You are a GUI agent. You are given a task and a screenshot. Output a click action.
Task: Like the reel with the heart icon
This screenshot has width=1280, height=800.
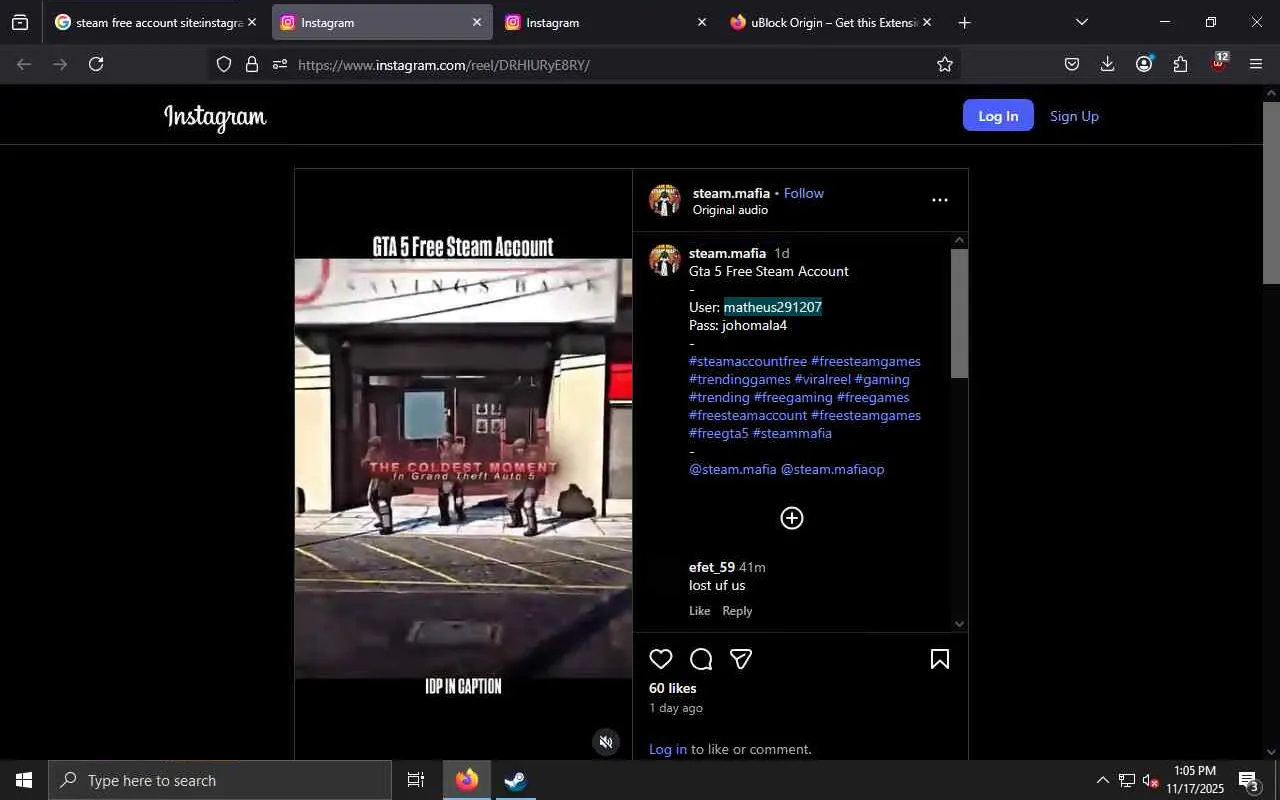coord(661,659)
